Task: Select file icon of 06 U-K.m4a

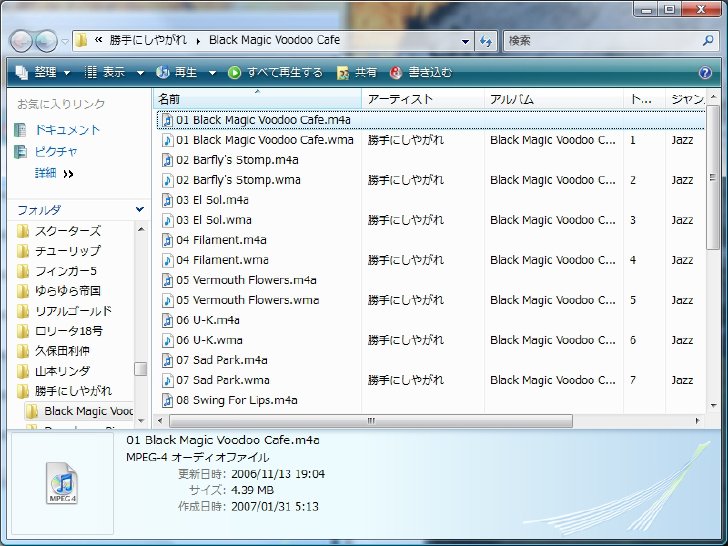Action: tap(167, 320)
